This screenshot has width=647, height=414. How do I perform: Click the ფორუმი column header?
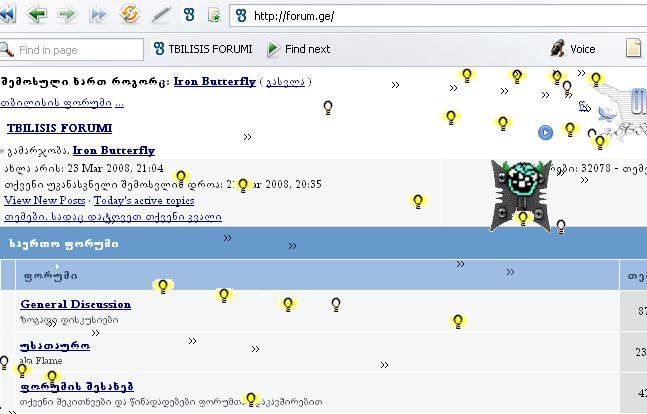[x=50, y=276]
